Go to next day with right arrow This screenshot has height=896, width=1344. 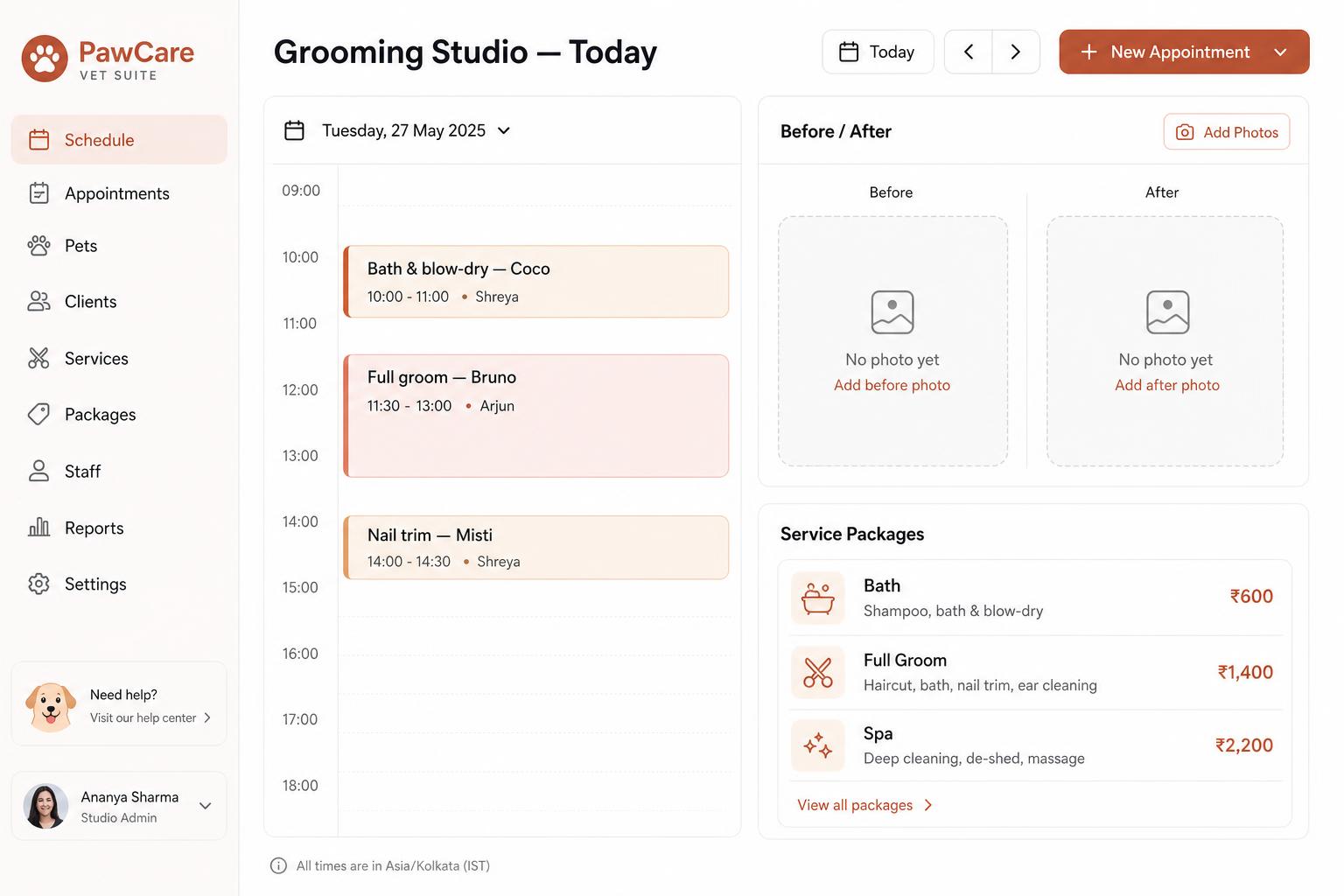[1016, 52]
